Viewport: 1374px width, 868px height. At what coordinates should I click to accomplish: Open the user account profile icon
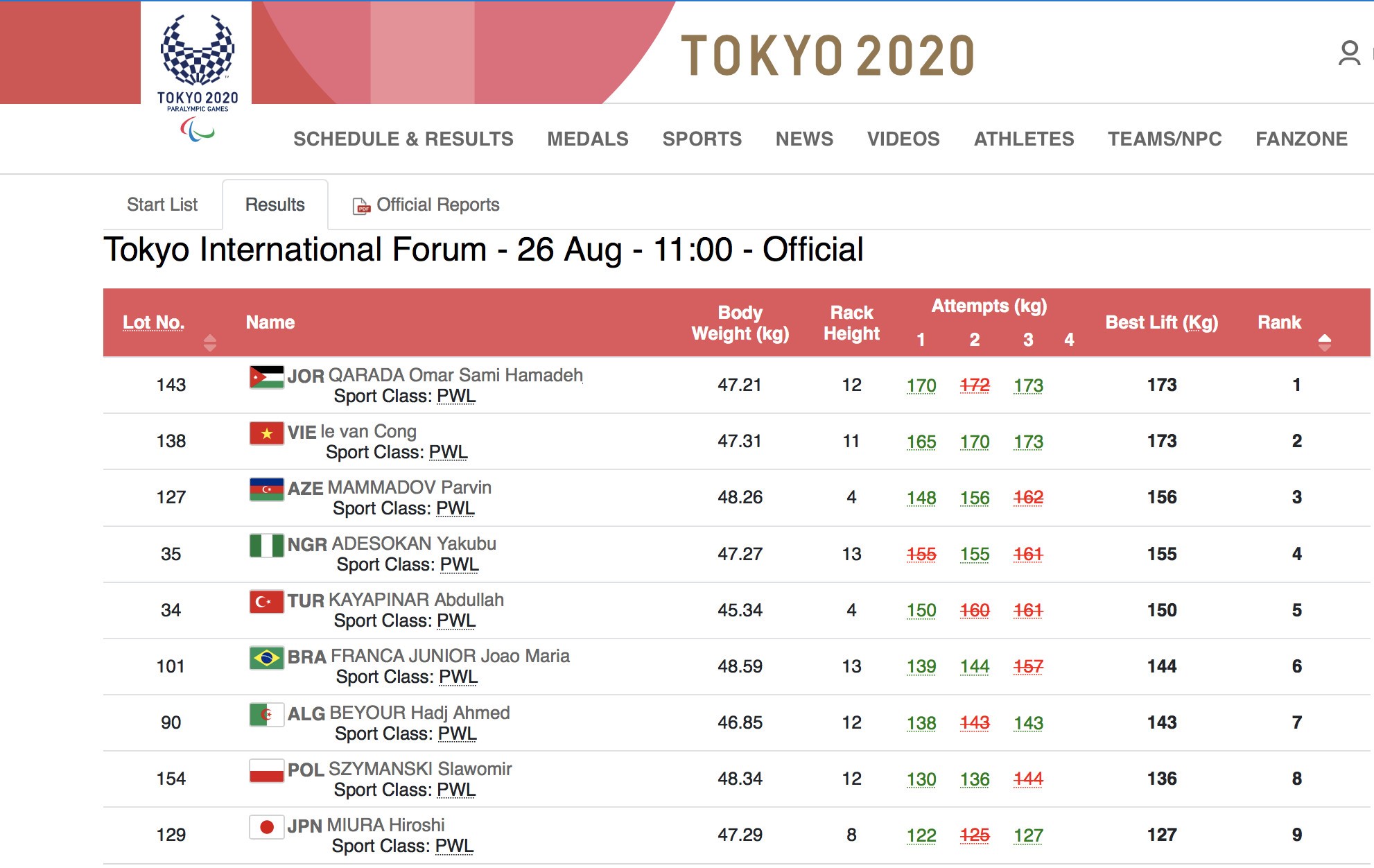tap(1349, 53)
